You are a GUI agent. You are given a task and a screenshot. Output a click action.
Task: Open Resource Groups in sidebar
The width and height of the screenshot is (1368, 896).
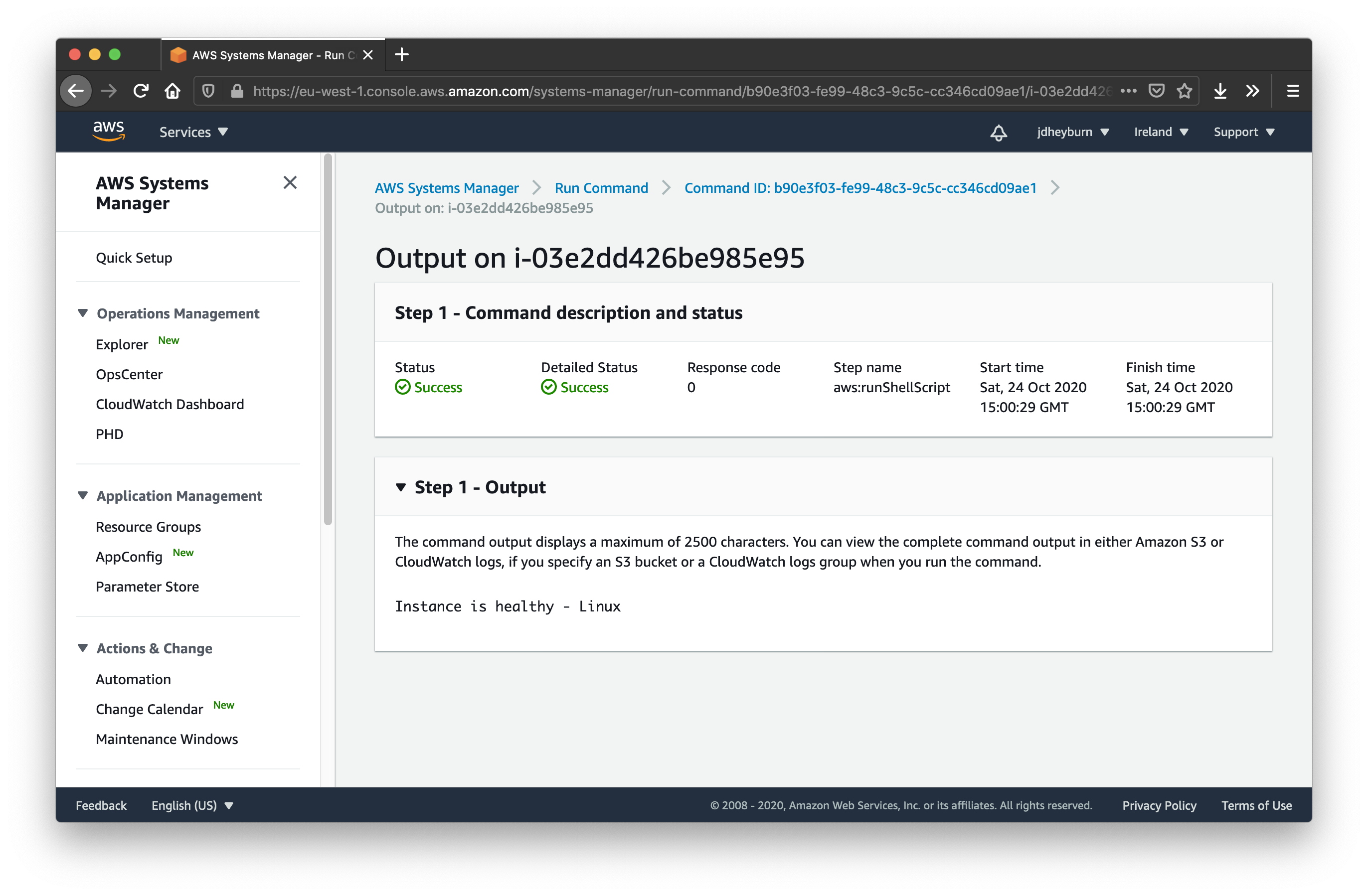click(148, 526)
